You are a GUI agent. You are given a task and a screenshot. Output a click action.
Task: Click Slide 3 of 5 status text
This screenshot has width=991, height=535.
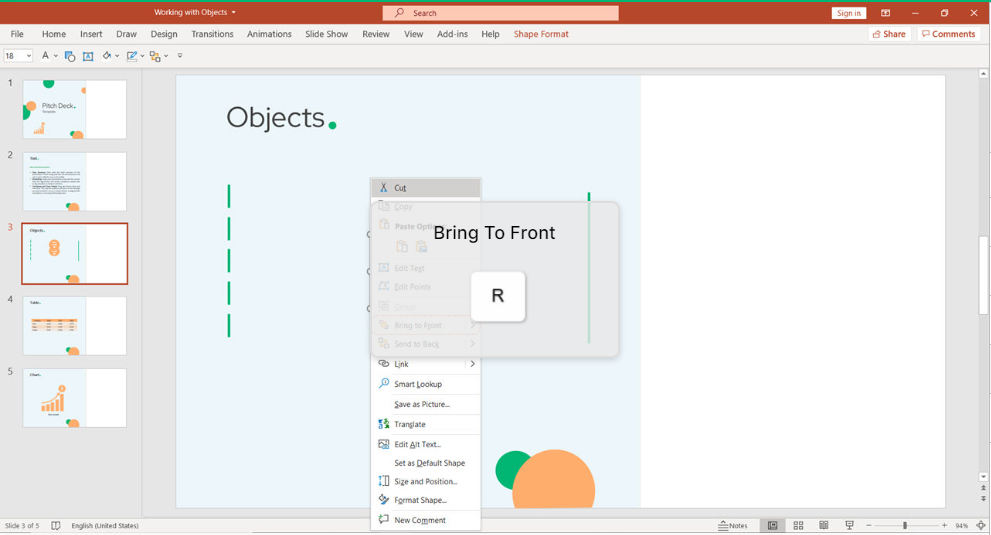pos(22,526)
